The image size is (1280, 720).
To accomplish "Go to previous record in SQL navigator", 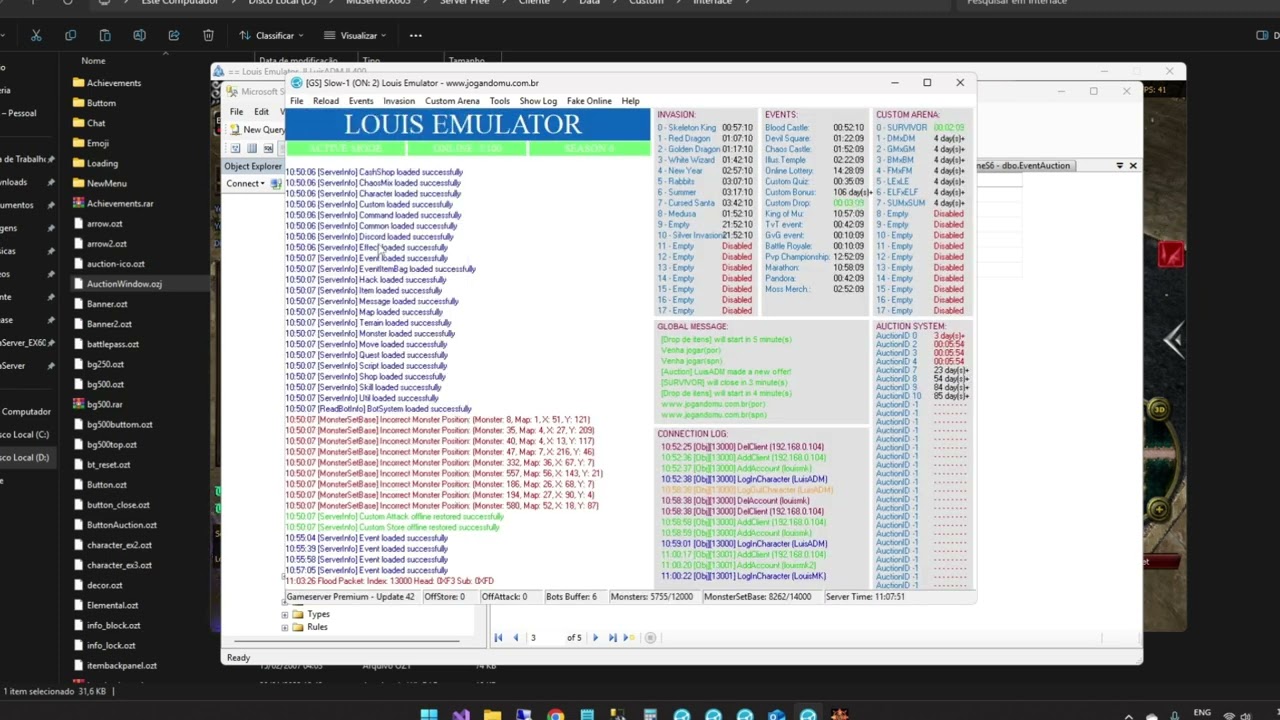I will click(x=516, y=637).
